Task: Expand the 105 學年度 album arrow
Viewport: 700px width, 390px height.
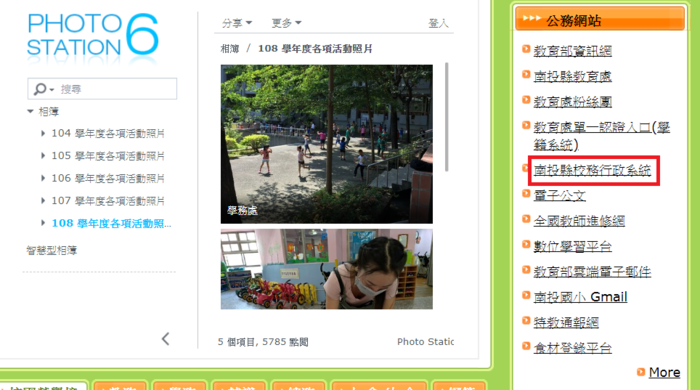Action: coord(43,156)
